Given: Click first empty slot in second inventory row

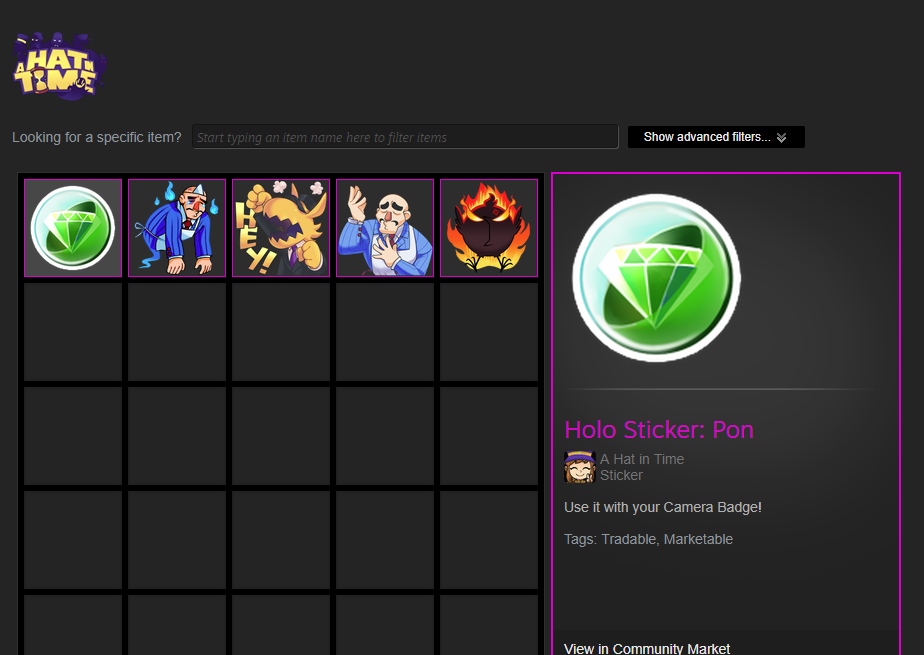Looking at the screenshot, I should (73, 332).
